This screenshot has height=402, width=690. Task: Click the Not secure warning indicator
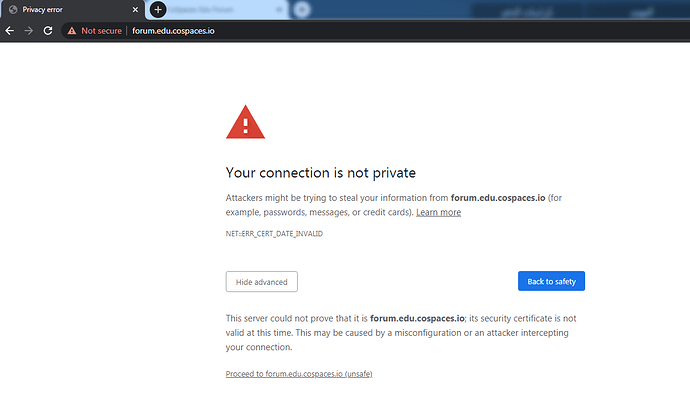click(x=95, y=31)
